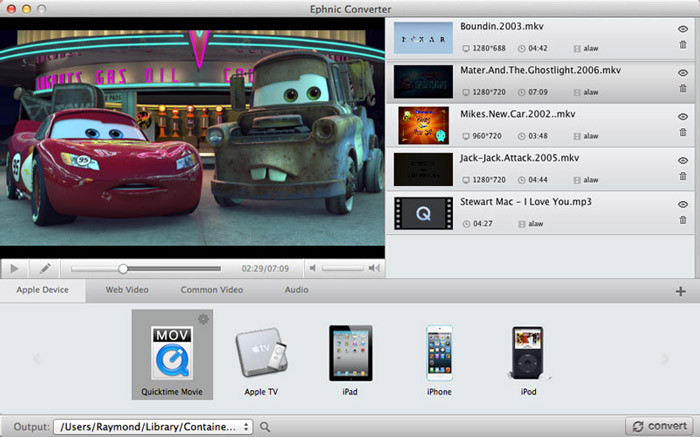Select the Boundin.2003.mkv thumbnail
The width and height of the screenshot is (700, 437).
pos(423,38)
